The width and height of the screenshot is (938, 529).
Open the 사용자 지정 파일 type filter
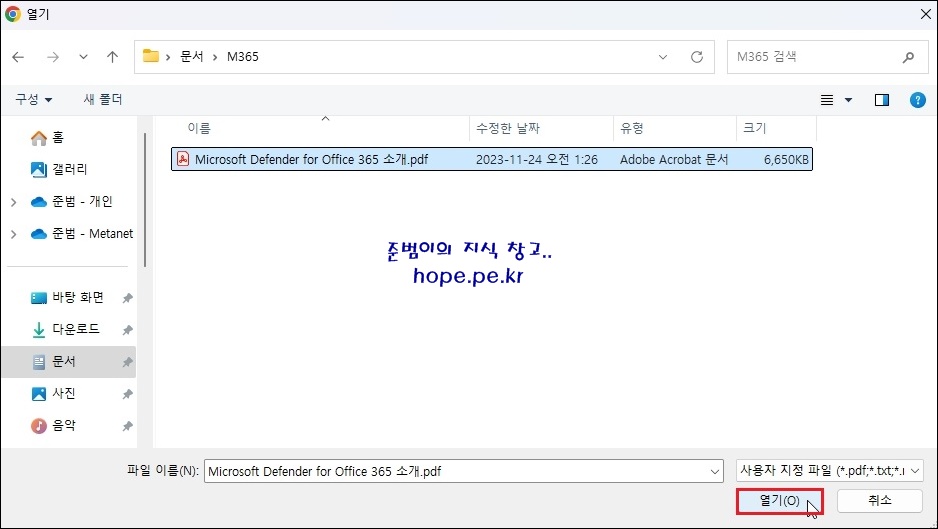coord(830,471)
